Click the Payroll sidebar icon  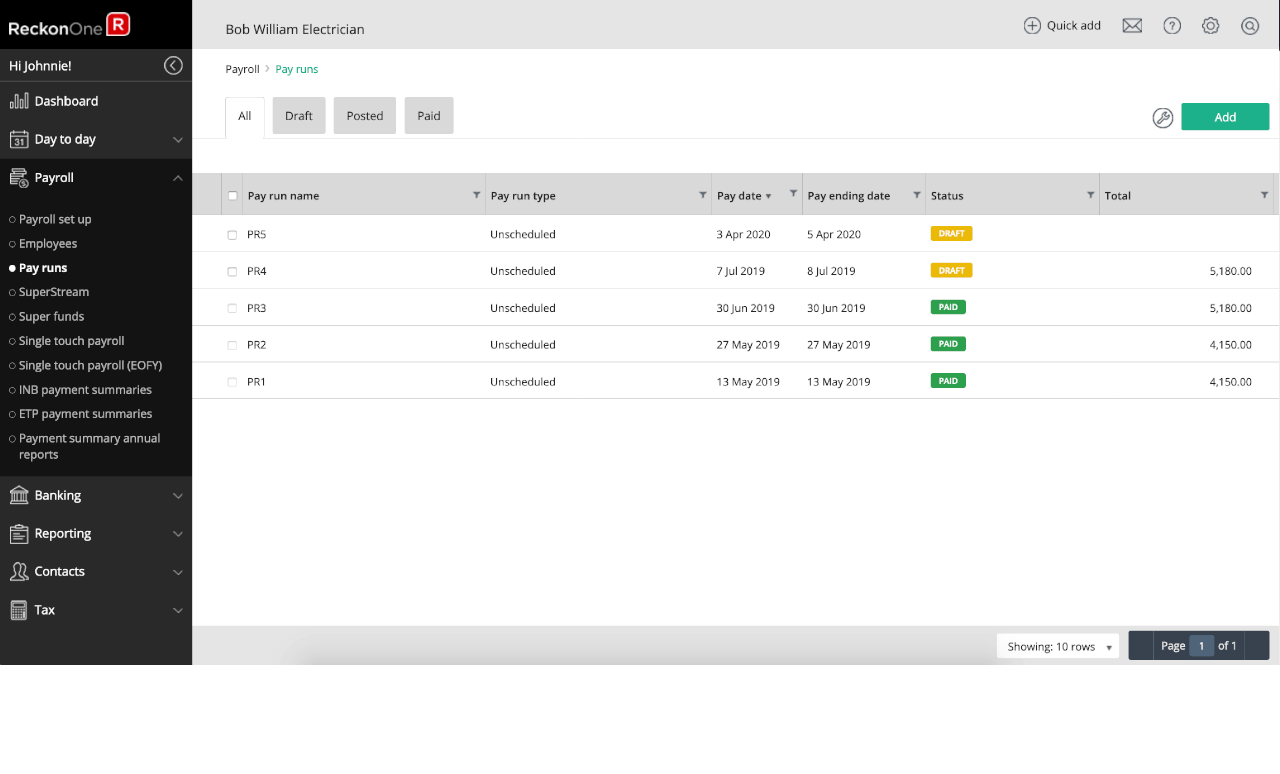pyautogui.click(x=19, y=178)
